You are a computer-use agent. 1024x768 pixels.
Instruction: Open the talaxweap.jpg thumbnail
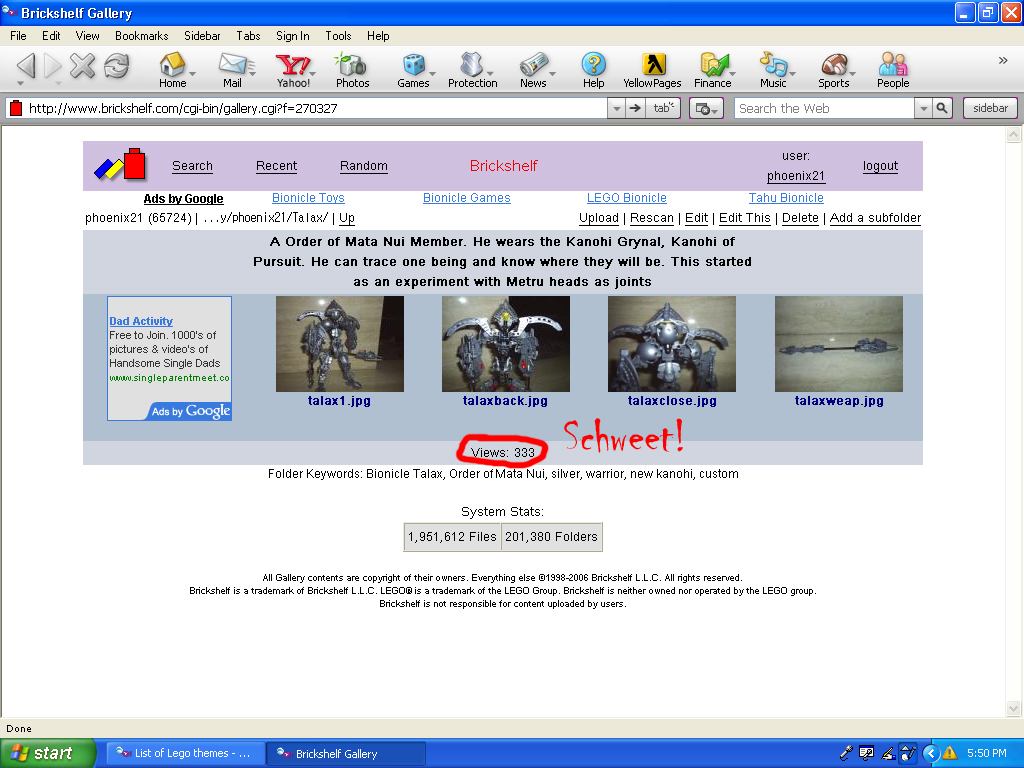839,344
